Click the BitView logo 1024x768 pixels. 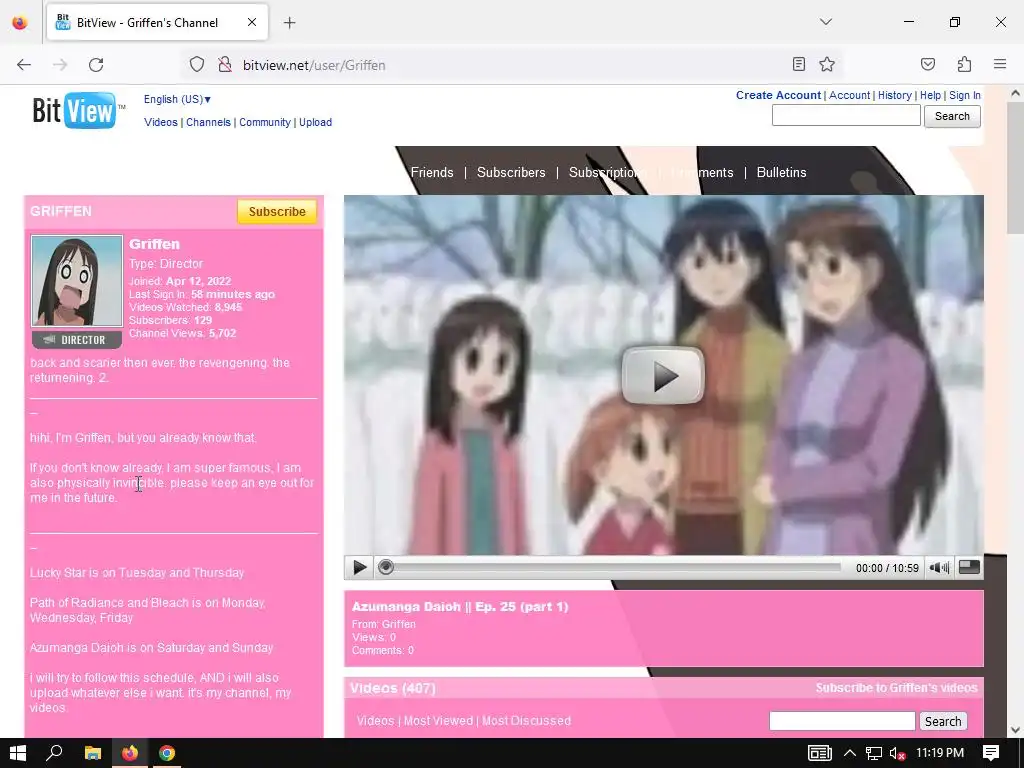pyautogui.click(x=76, y=110)
